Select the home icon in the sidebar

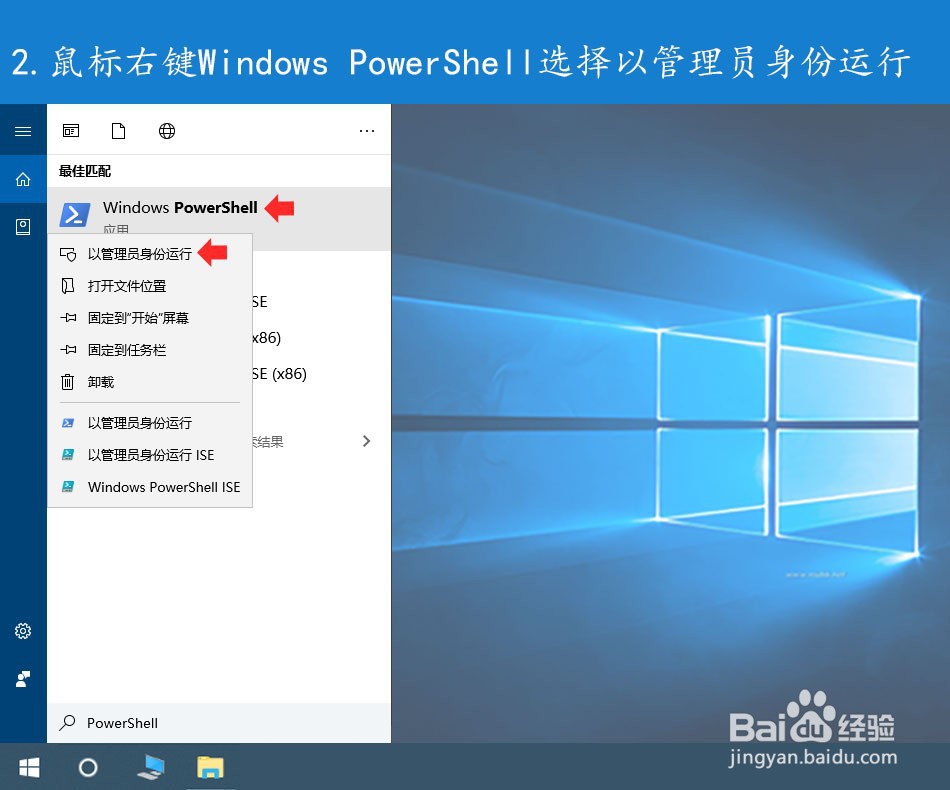[x=22, y=178]
